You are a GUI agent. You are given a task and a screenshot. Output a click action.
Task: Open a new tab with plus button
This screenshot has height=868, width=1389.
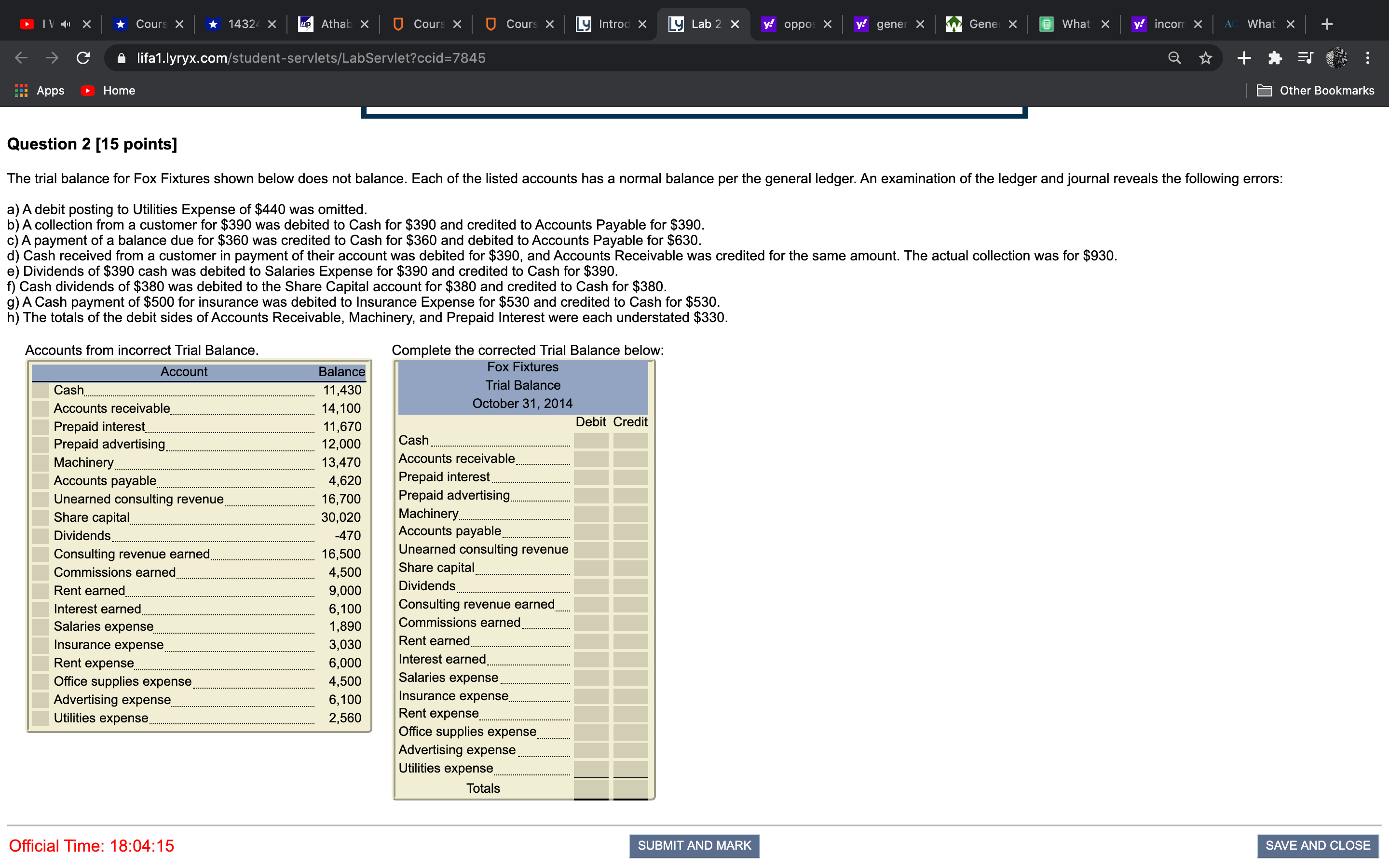coord(1327,24)
